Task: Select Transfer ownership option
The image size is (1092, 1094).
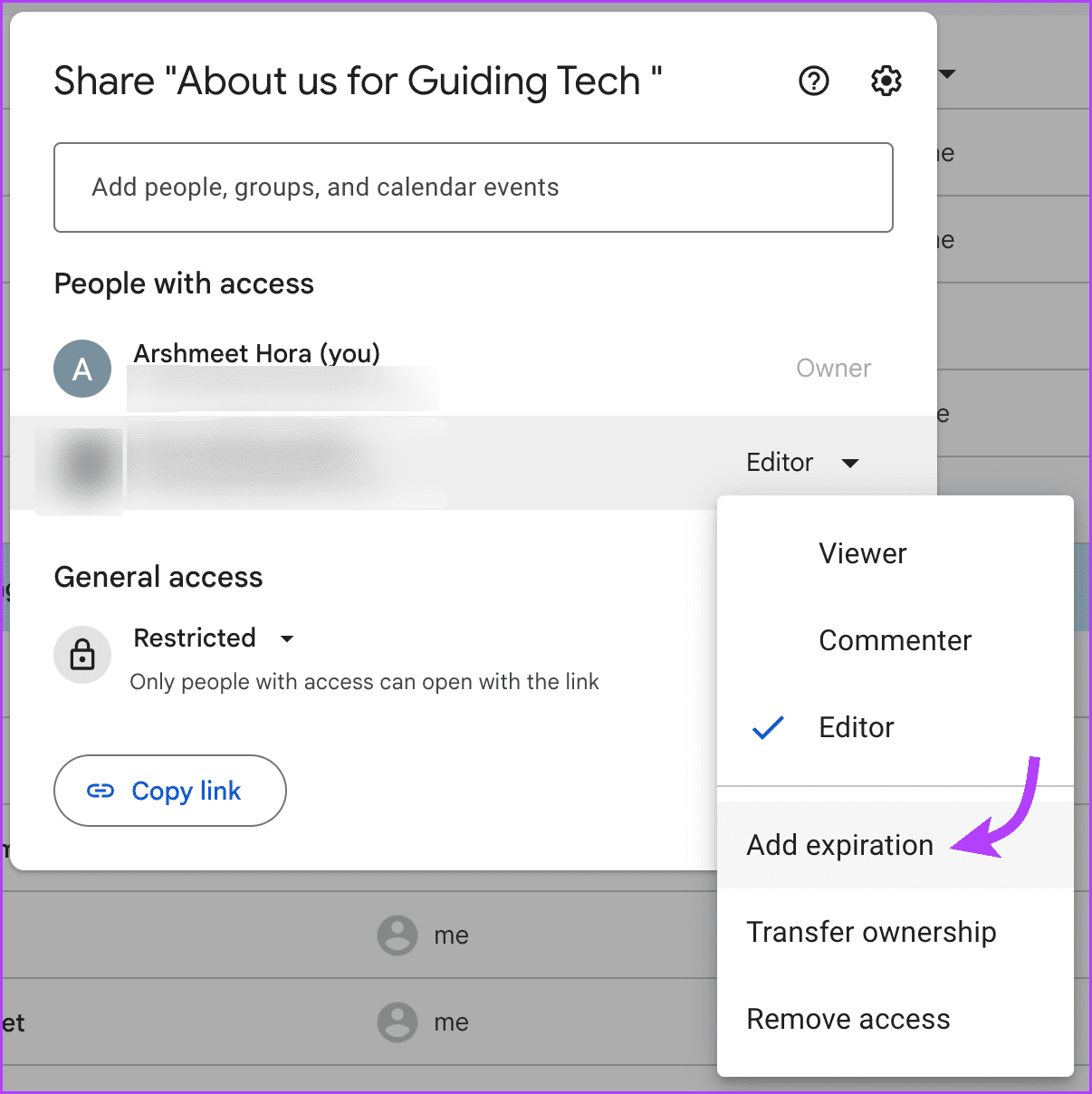Action: point(871,932)
